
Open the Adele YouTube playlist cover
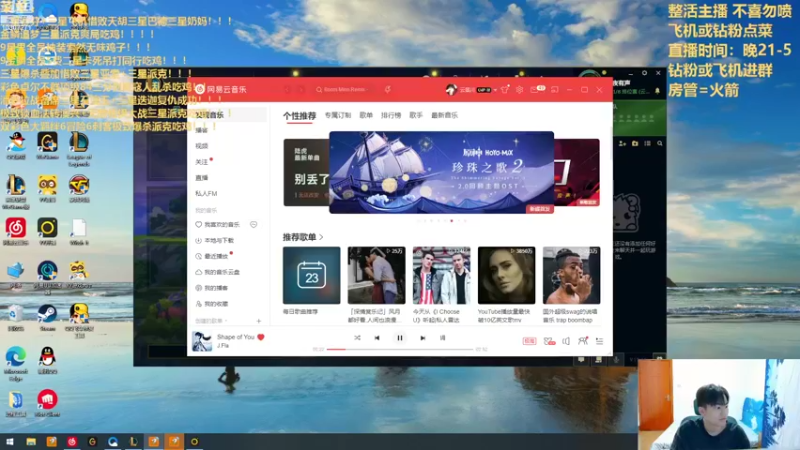coord(507,276)
